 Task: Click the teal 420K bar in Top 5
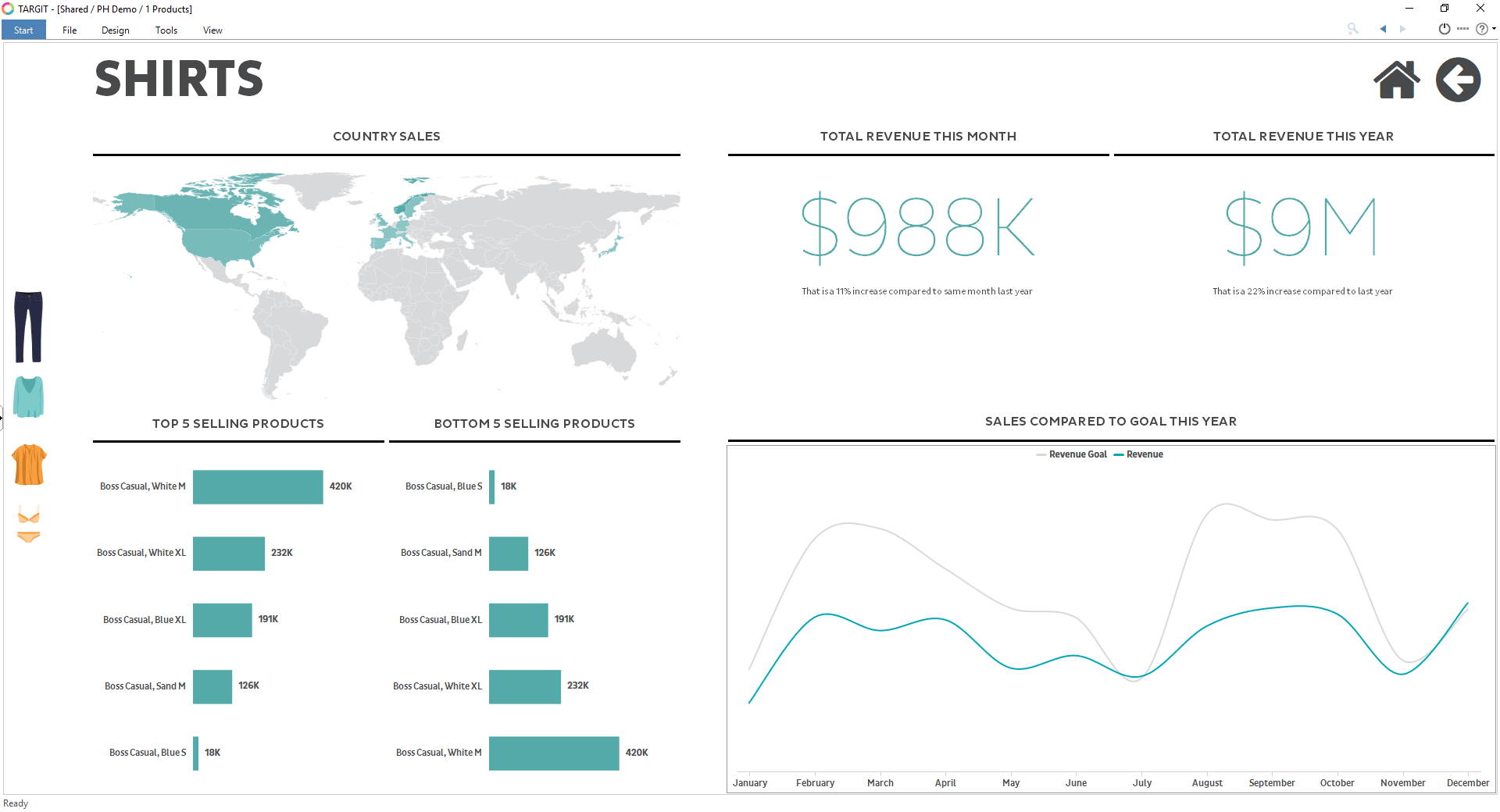click(258, 486)
